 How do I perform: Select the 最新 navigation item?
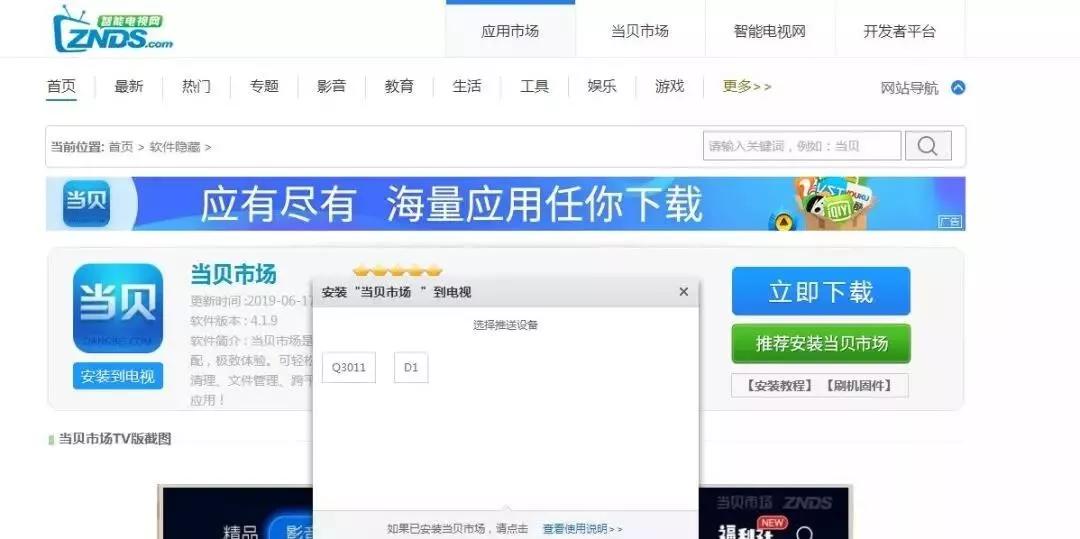[x=129, y=87]
